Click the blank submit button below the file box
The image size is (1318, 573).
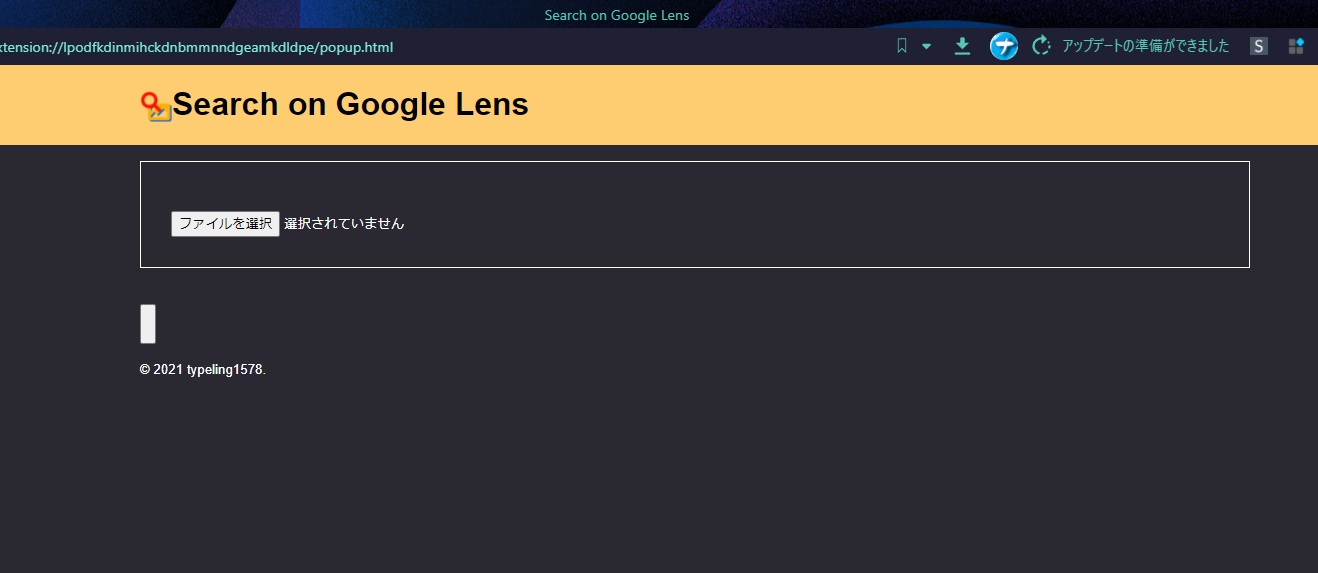148,324
